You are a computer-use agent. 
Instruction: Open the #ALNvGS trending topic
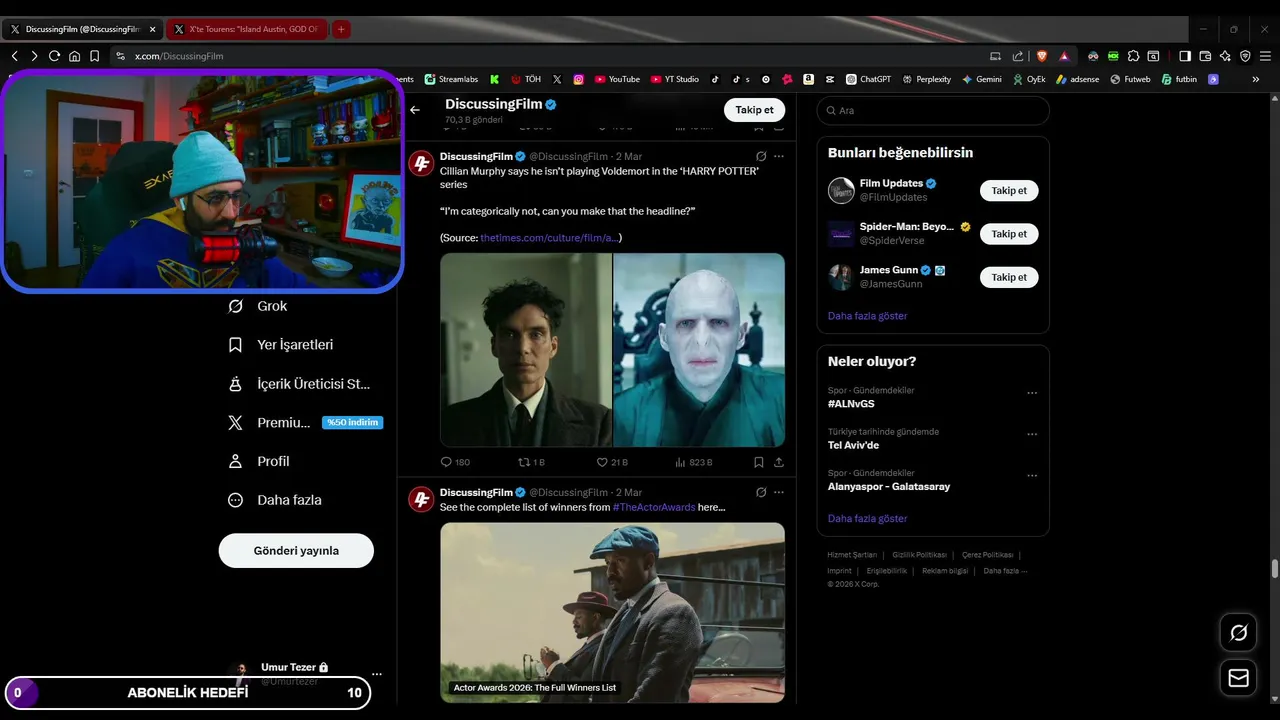tap(851, 404)
